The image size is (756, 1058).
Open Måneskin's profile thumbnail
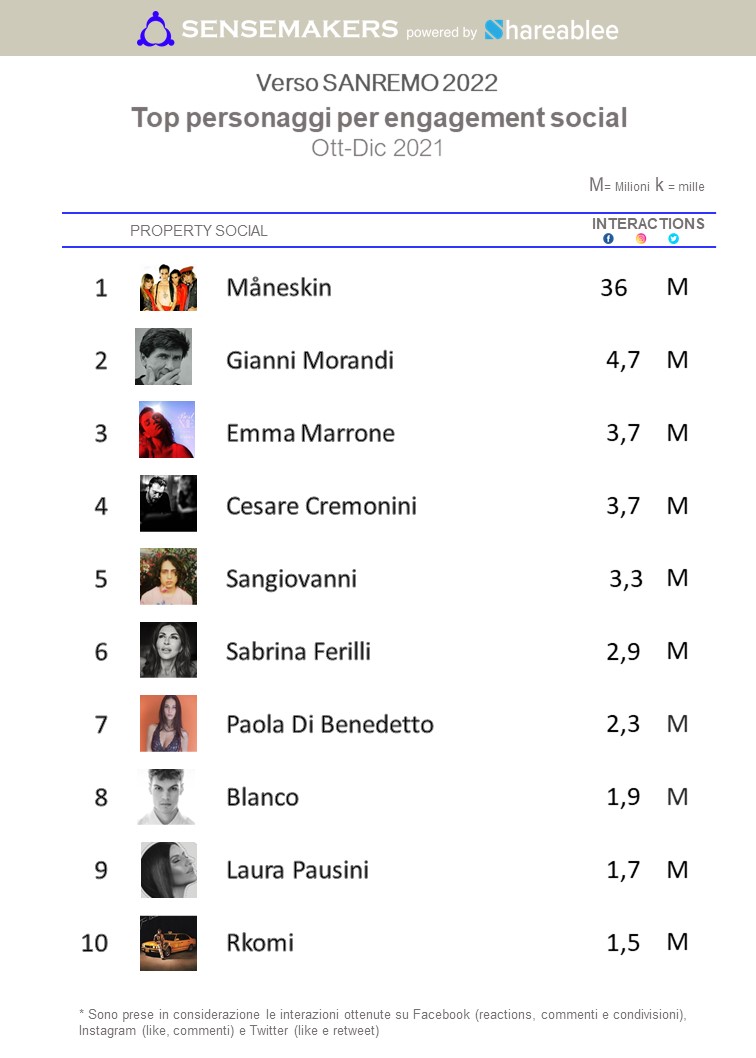click(168, 288)
